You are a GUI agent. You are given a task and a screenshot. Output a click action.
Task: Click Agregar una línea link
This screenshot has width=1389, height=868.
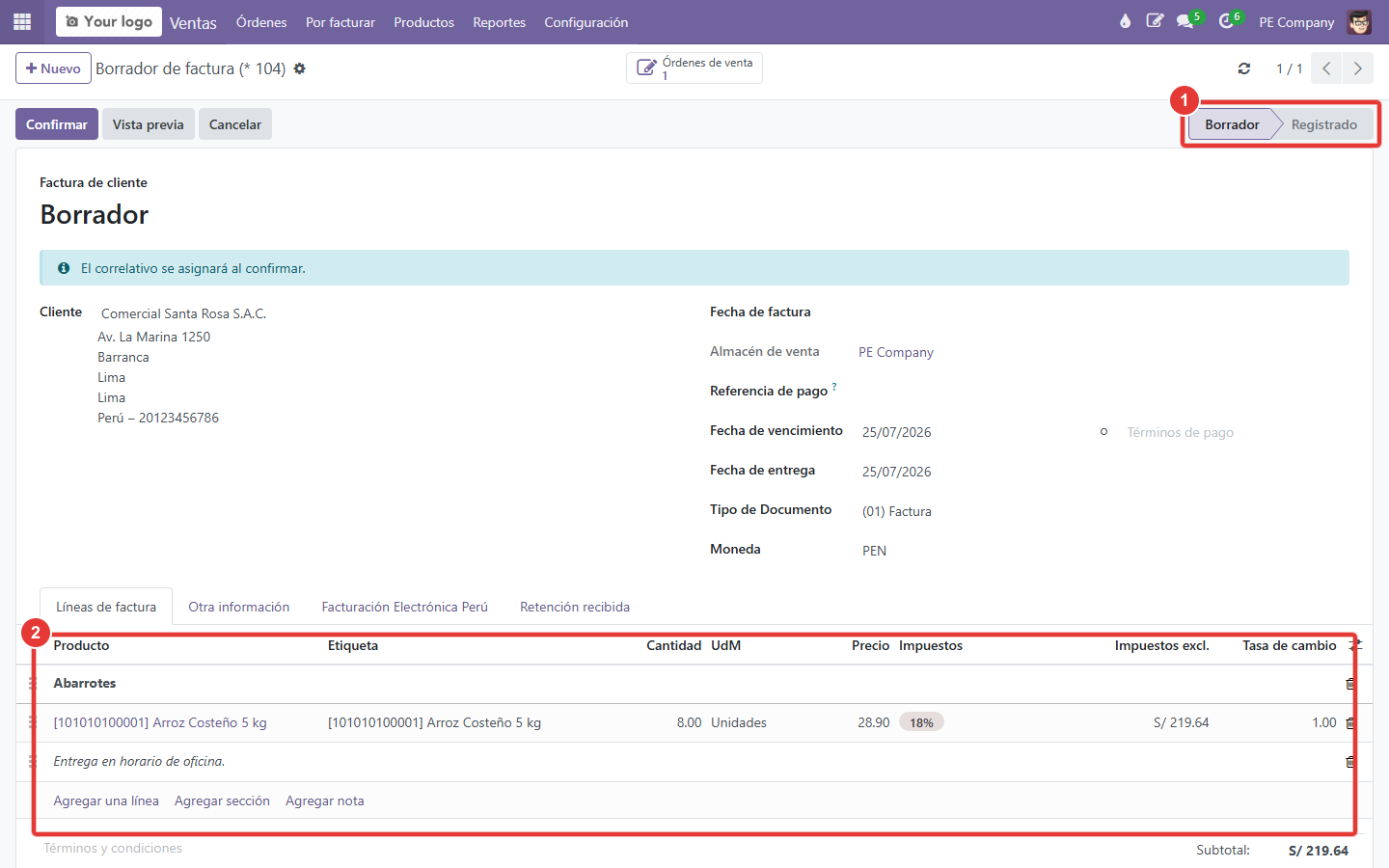point(106,800)
